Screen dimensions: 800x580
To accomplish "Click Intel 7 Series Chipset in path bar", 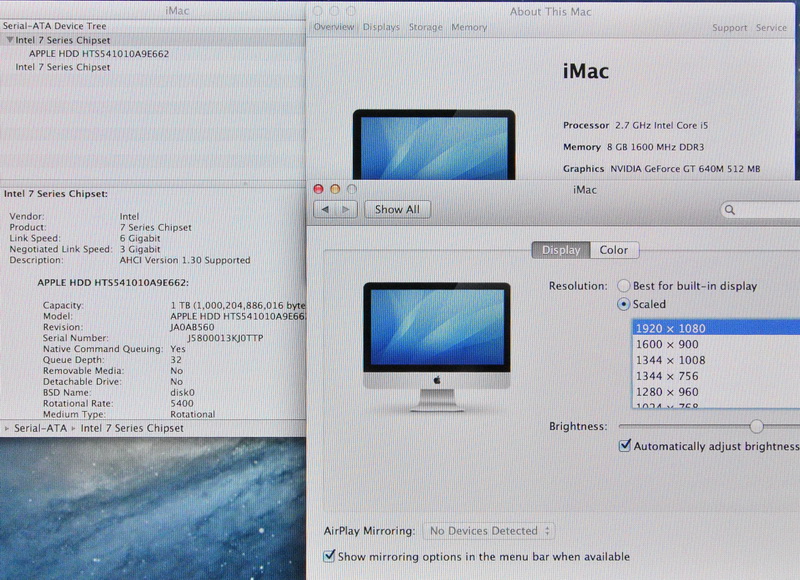I will click(132, 428).
